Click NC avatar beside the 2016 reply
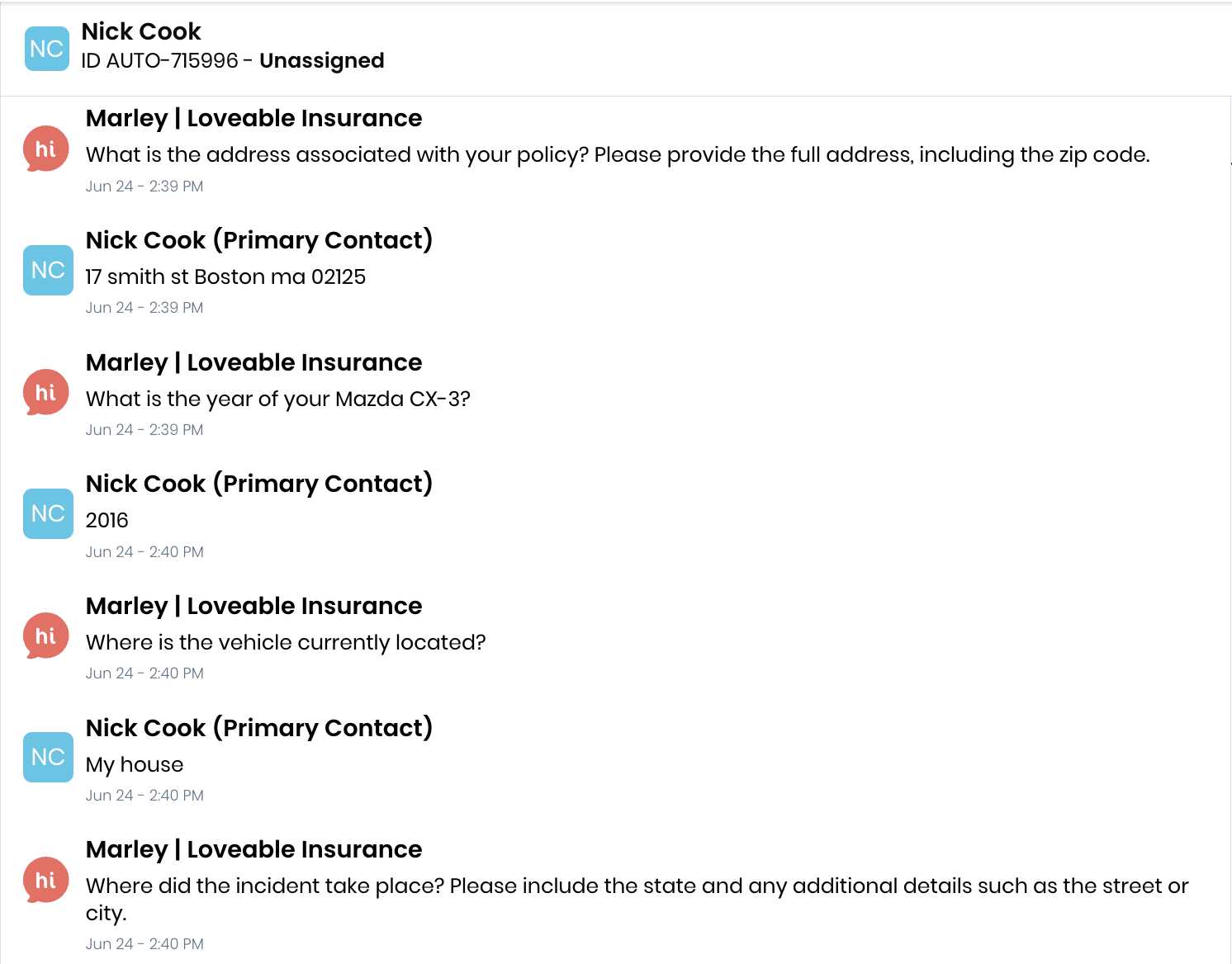This screenshot has height=964, width=1232. pos(48,513)
